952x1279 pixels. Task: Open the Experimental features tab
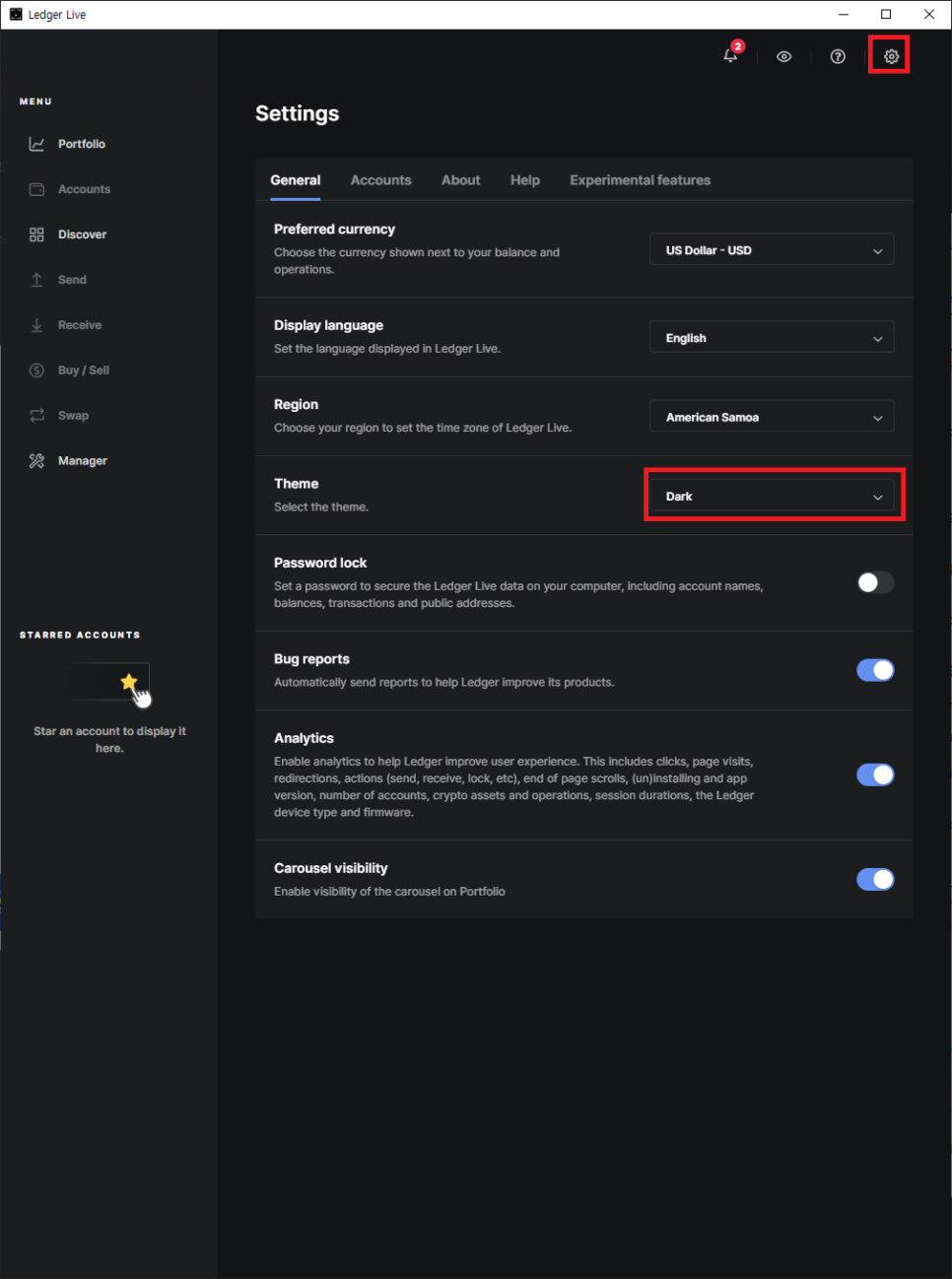point(640,180)
